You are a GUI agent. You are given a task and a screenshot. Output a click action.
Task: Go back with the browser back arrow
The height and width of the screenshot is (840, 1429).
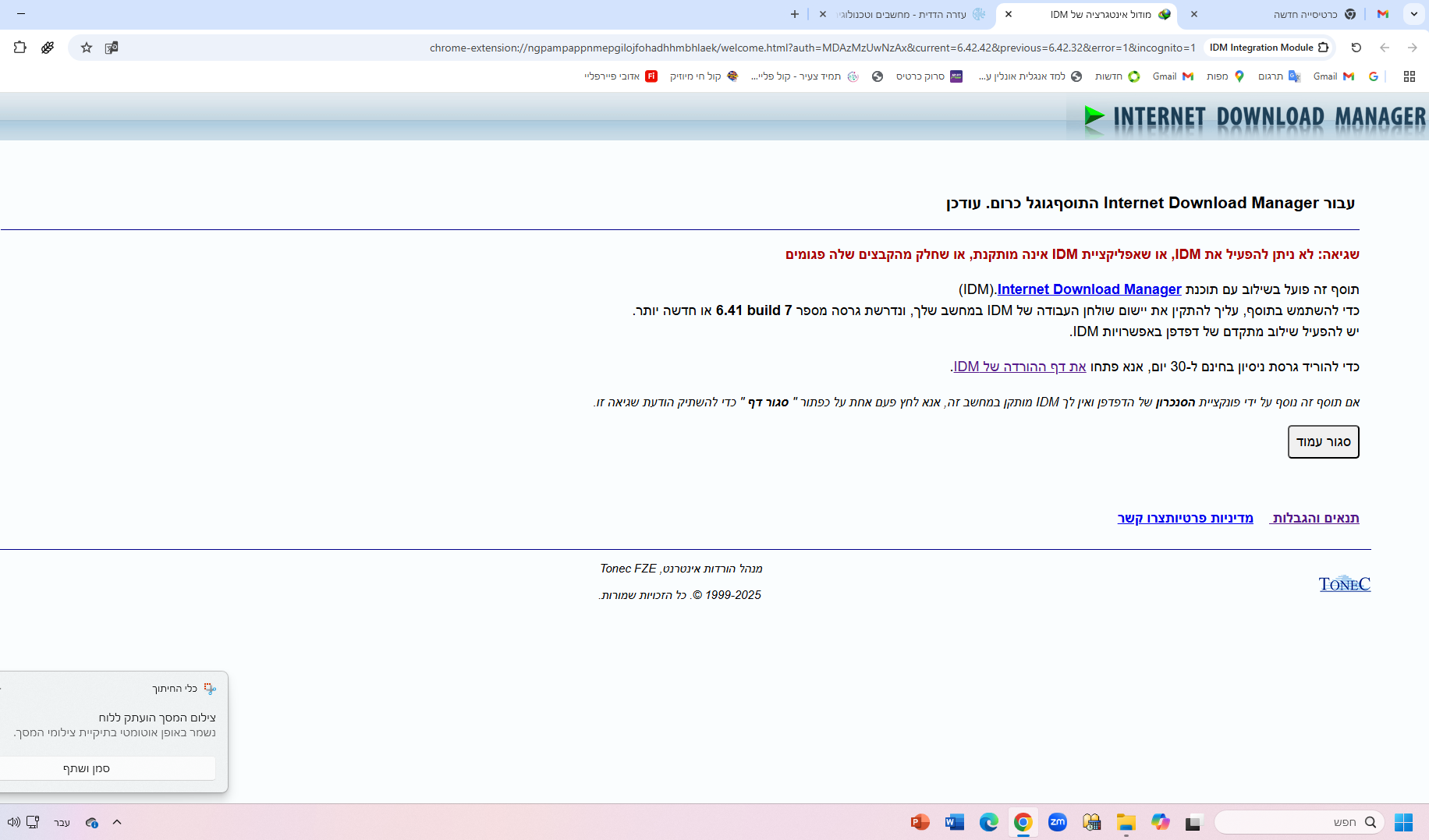[x=1385, y=48]
